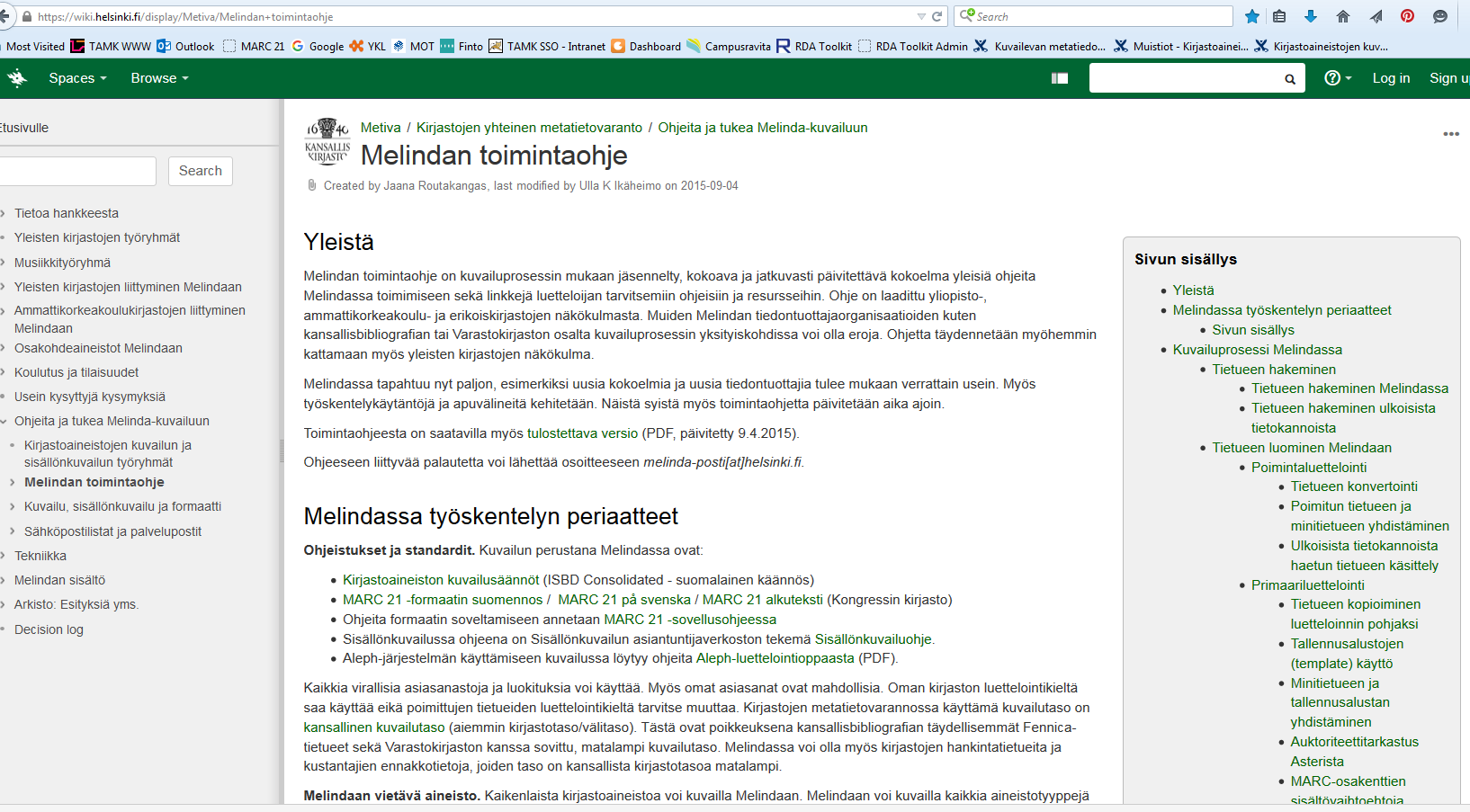This screenshot has height=812, width=1470.
Task: Open the Dashboard bookmark
Action: [646, 46]
